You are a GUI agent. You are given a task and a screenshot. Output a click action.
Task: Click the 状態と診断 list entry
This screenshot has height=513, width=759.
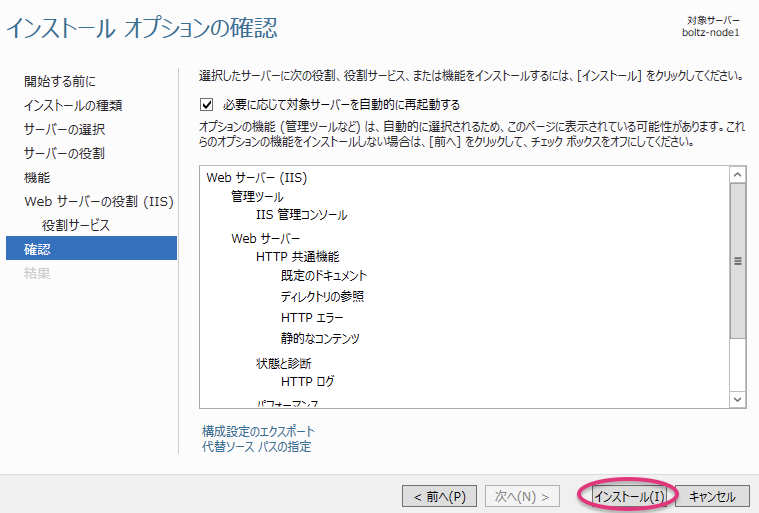(x=284, y=363)
